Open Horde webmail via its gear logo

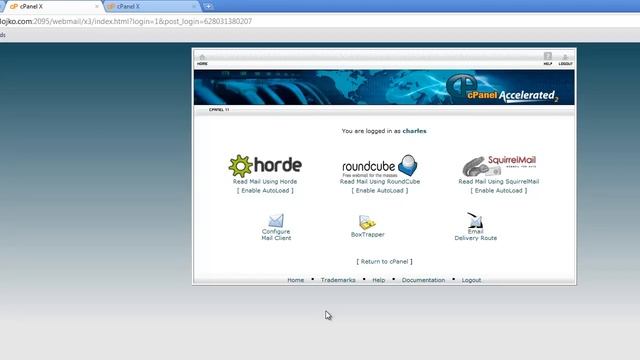click(265, 166)
